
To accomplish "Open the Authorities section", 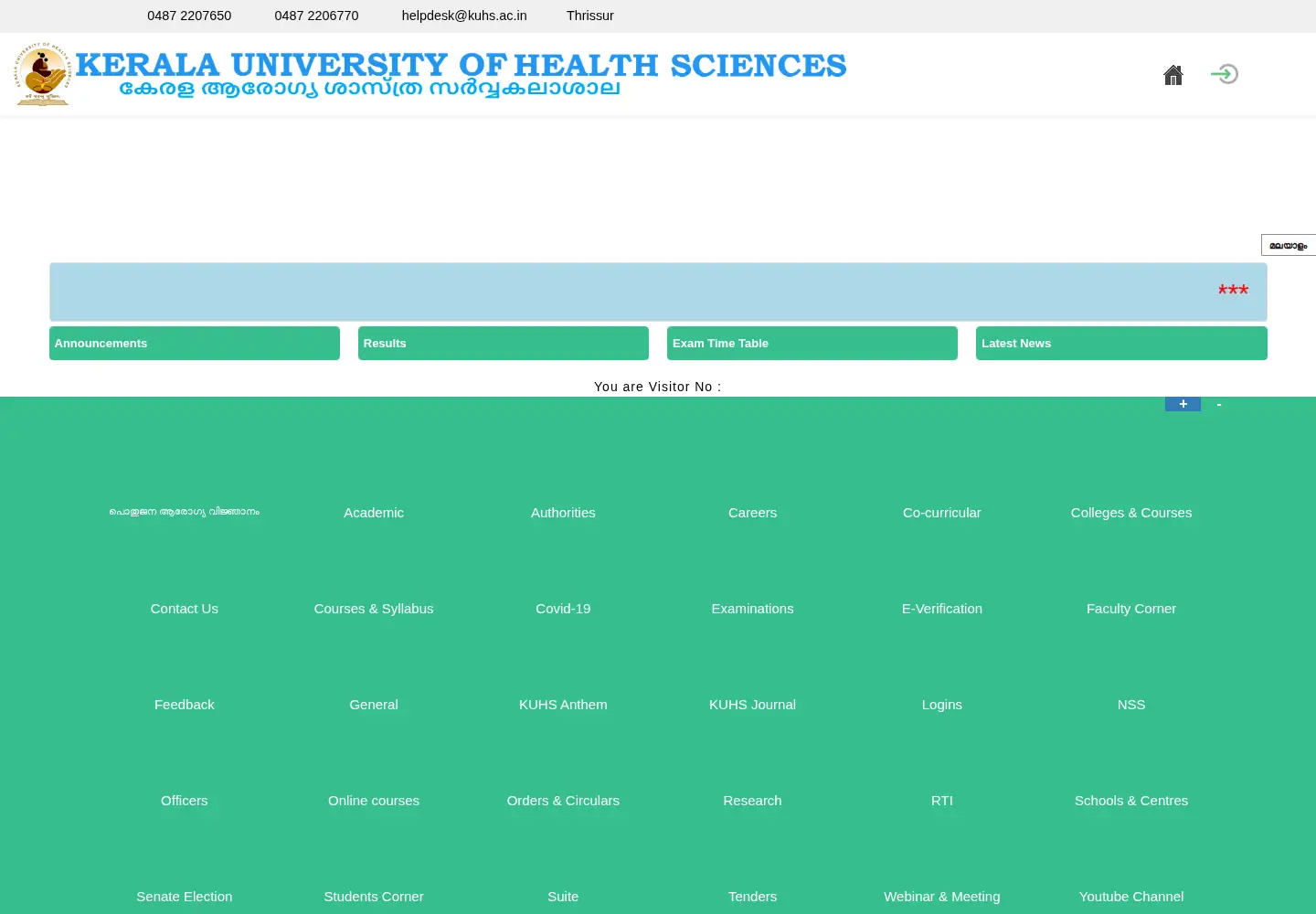I will coord(563,513).
